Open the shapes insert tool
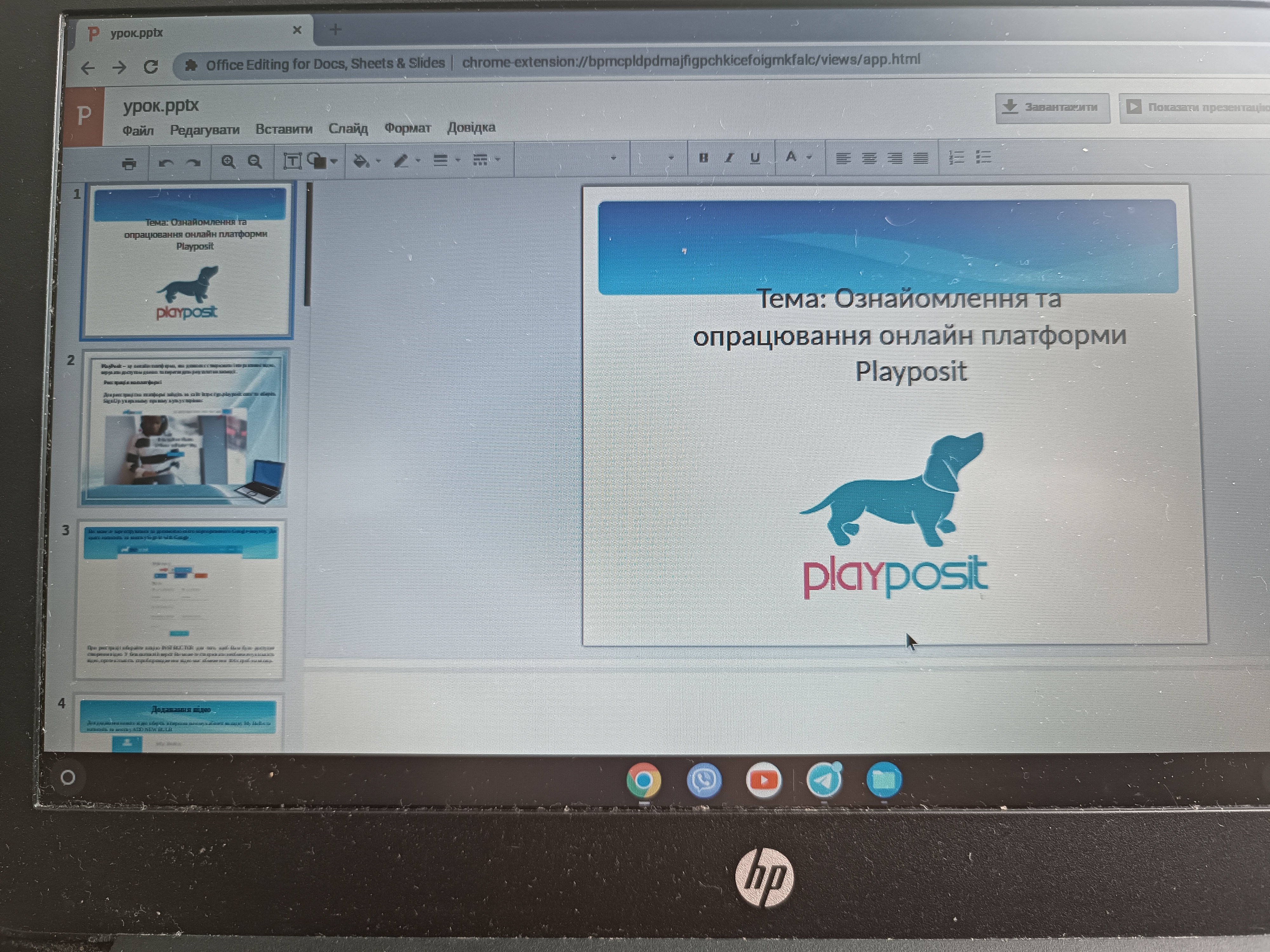 (x=317, y=161)
